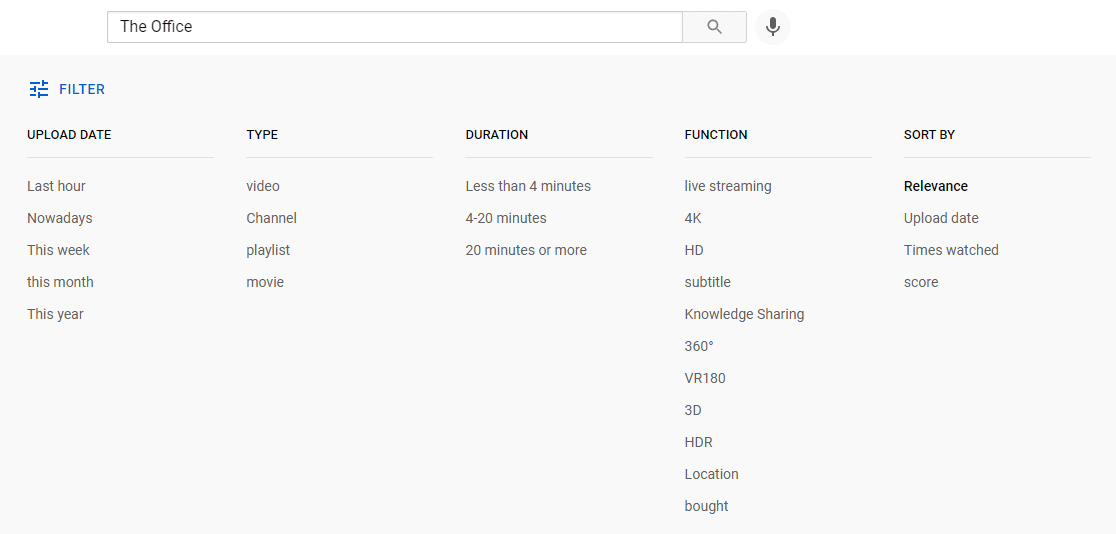The height and width of the screenshot is (534, 1116).
Task: Click the filter sliders icon
Action: tap(39, 89)
